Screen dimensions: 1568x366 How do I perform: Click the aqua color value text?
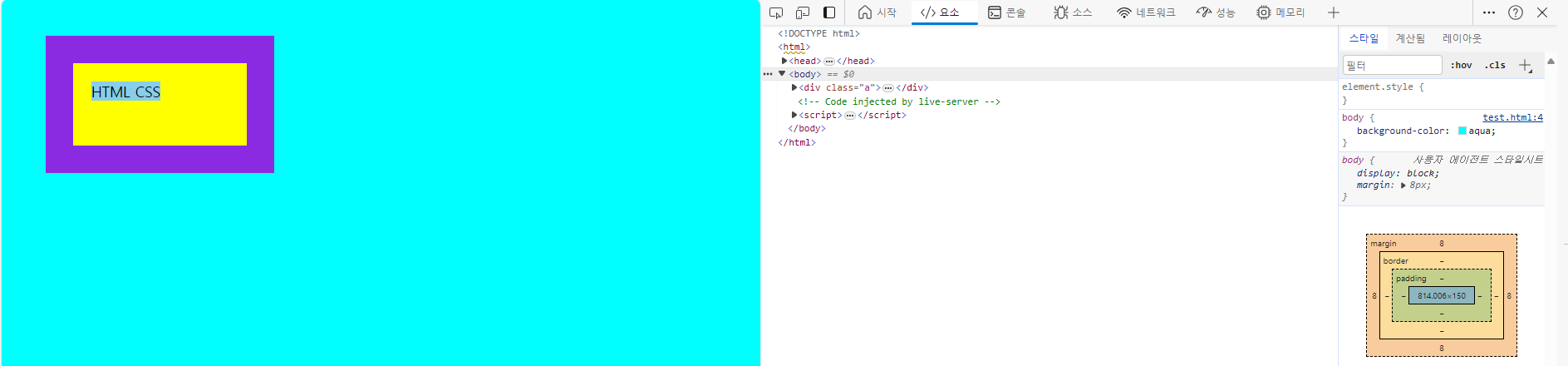click(1479, 131)
